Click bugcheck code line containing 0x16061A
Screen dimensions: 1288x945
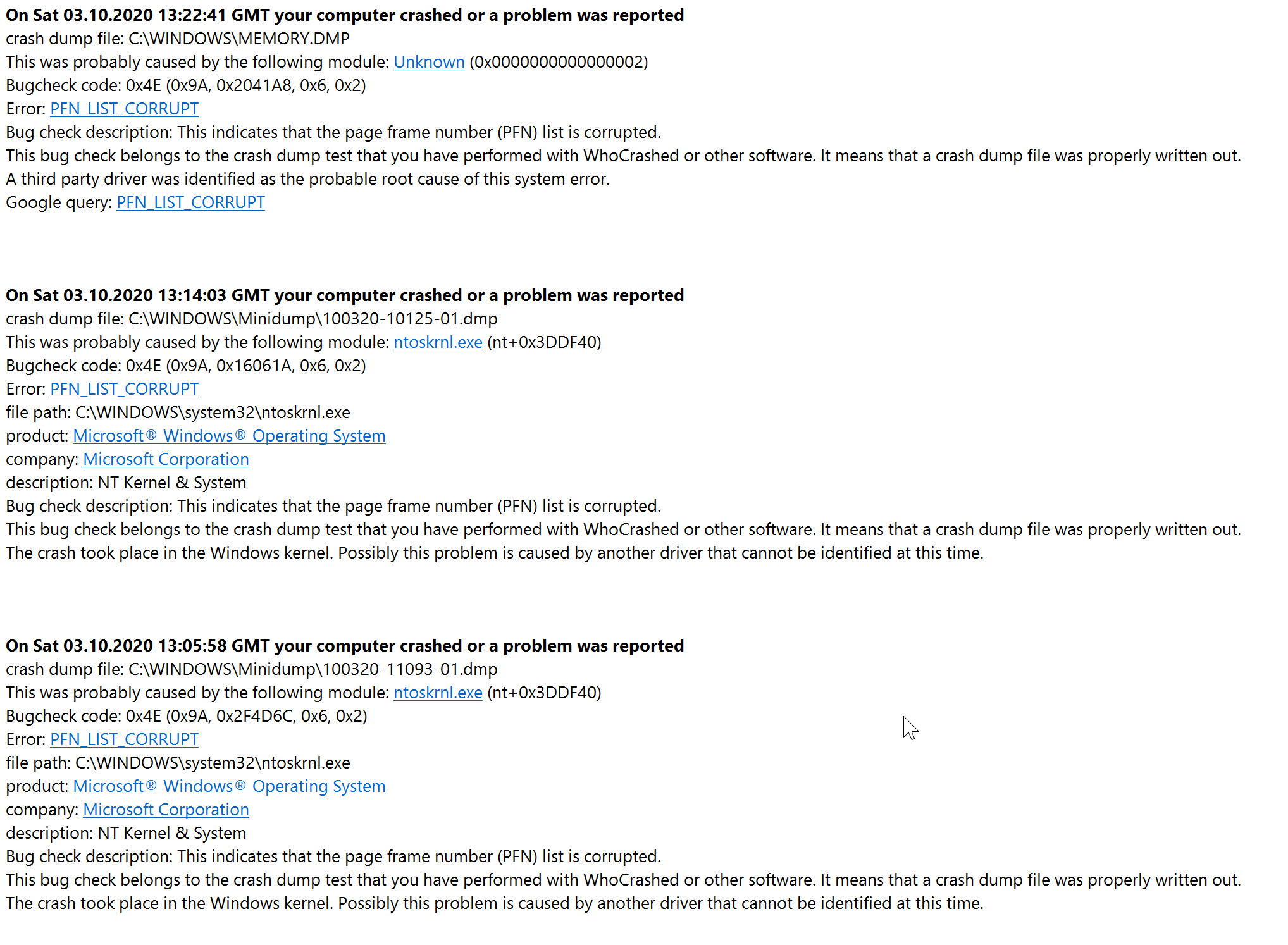pos(186,366)
